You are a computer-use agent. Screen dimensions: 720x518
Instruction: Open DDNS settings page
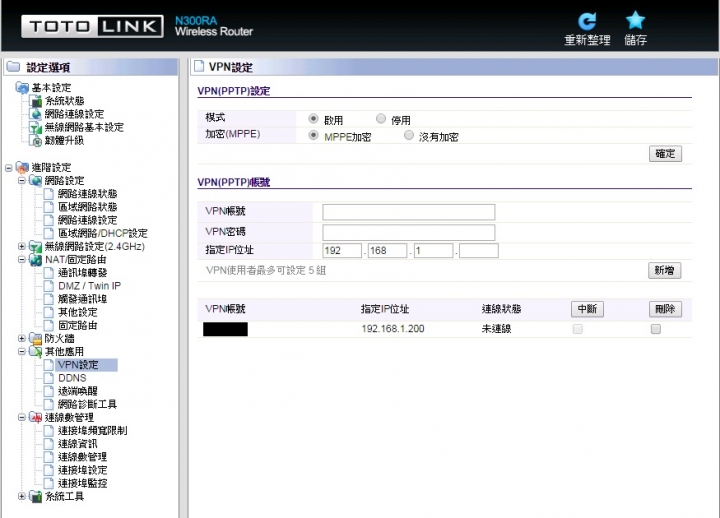coord(72,378)
